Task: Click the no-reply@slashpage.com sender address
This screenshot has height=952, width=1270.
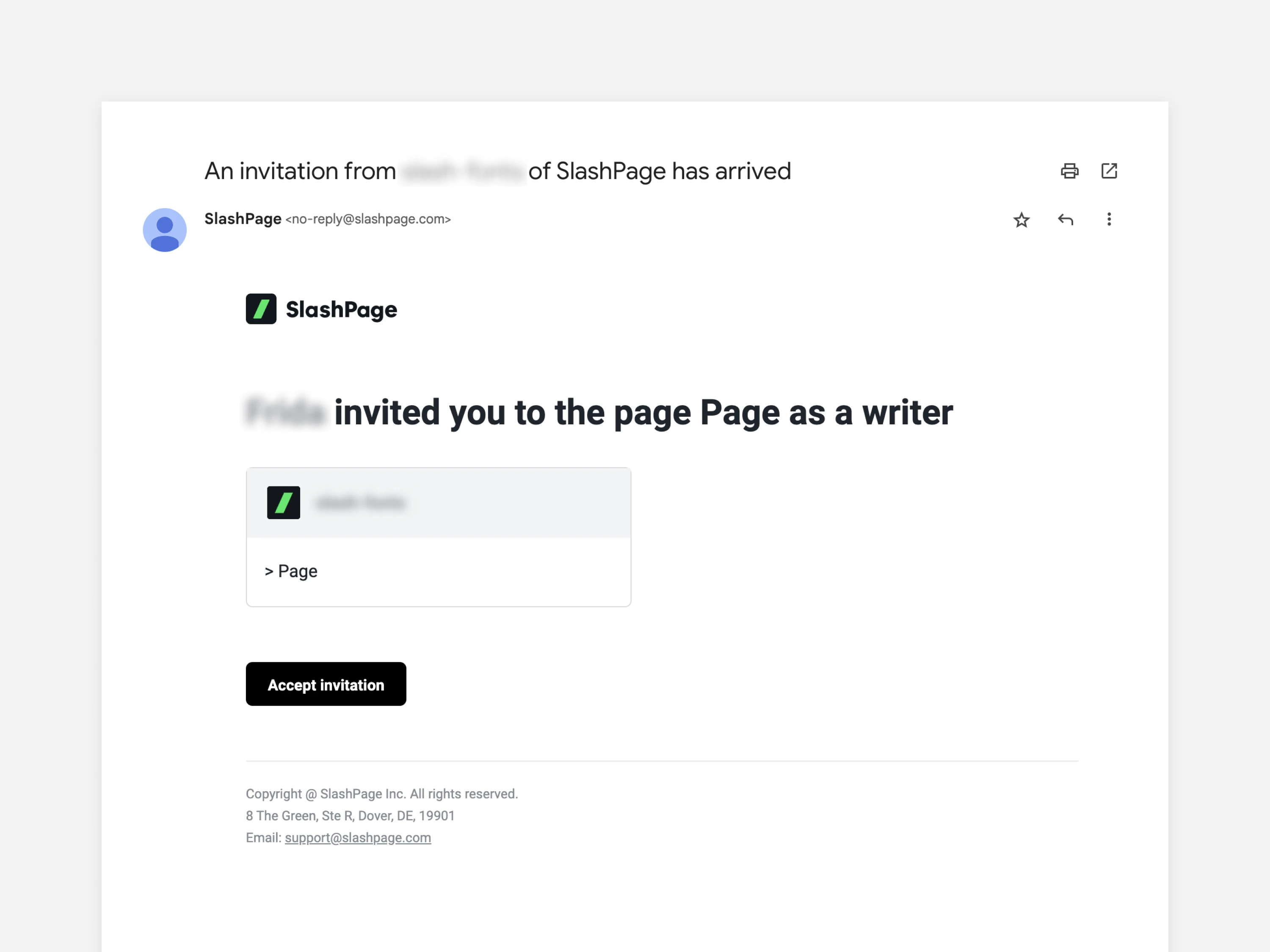Action: [368, 219]
